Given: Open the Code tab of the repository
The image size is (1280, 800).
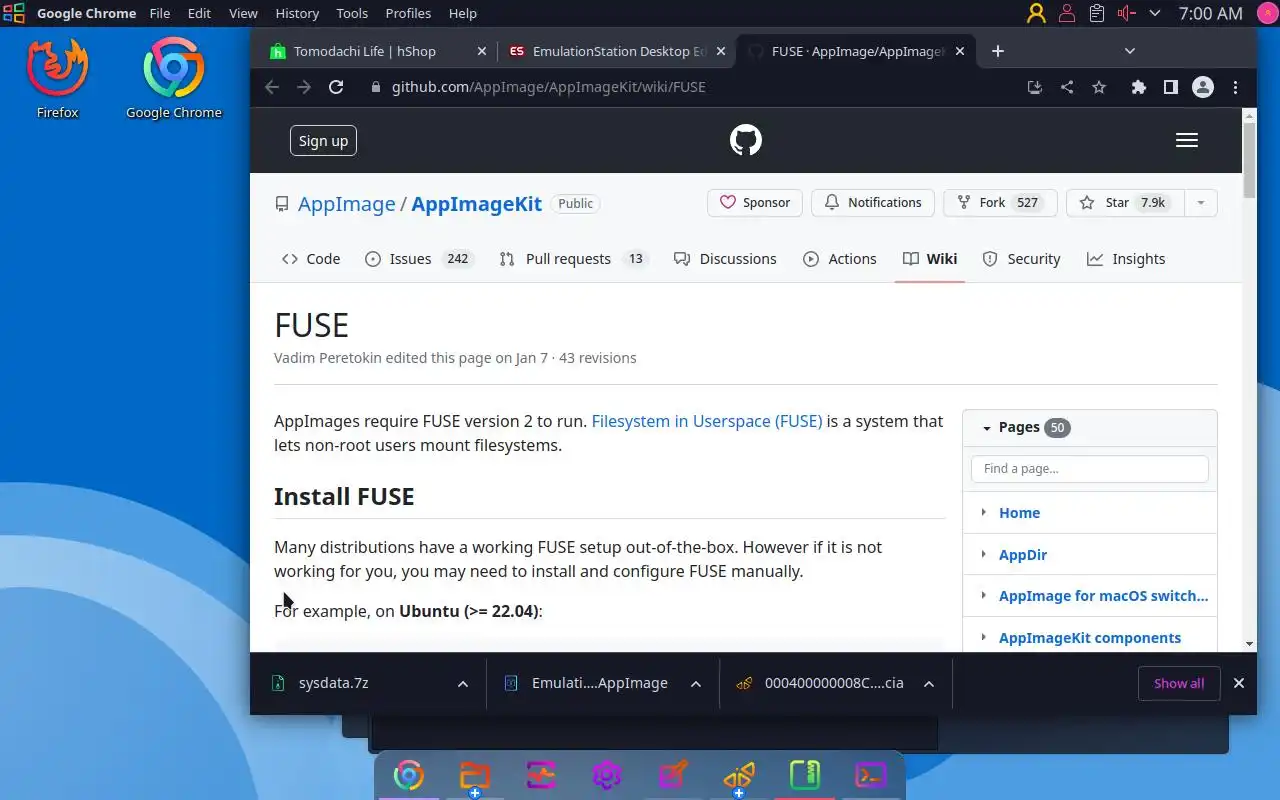Looking at the screenshot, I should click(x=311, y=259).
